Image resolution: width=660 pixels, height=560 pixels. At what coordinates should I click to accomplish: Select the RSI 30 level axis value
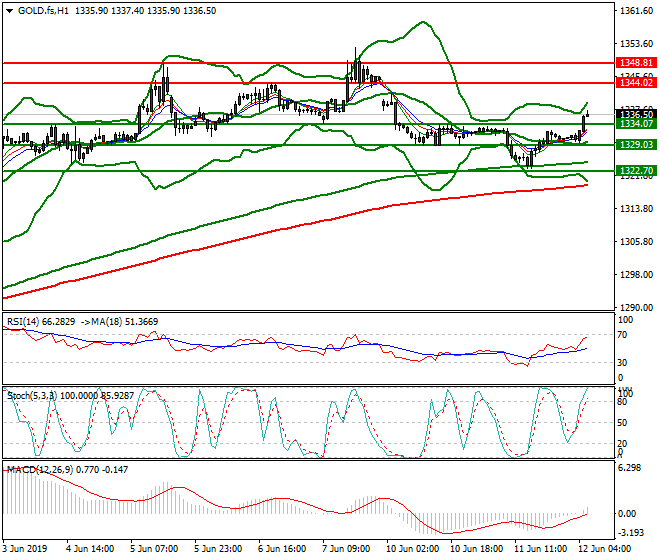pyautogui.click(x=623, y=363)
